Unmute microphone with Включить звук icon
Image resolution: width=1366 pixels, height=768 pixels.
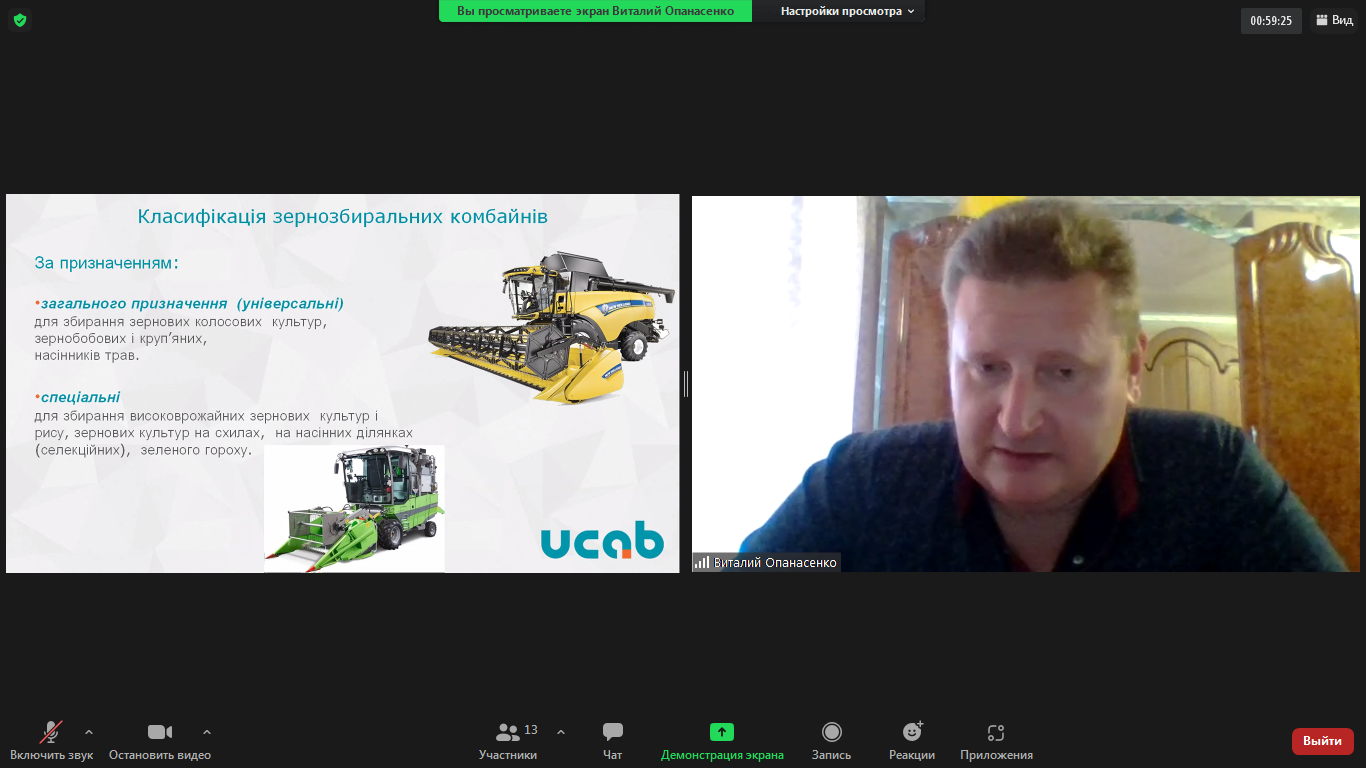point(51,733)
